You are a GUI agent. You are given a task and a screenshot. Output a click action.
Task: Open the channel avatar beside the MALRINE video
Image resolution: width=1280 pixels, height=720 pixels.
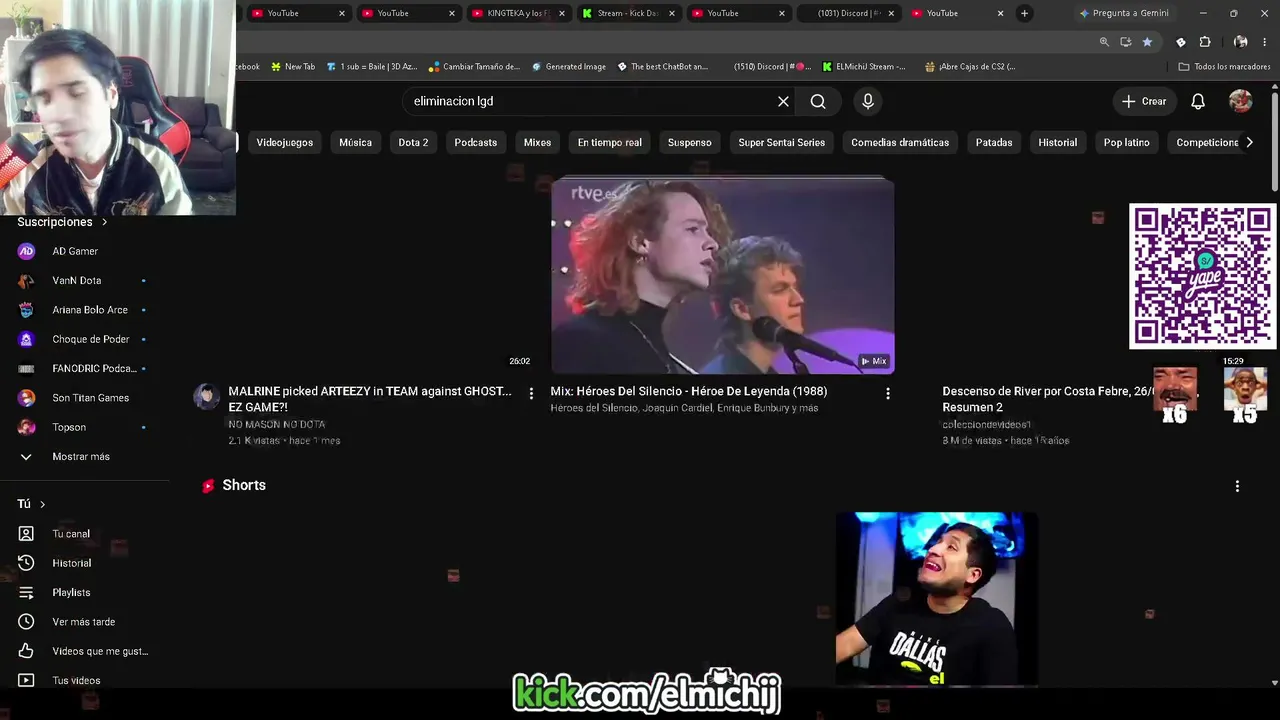[206, 397]
